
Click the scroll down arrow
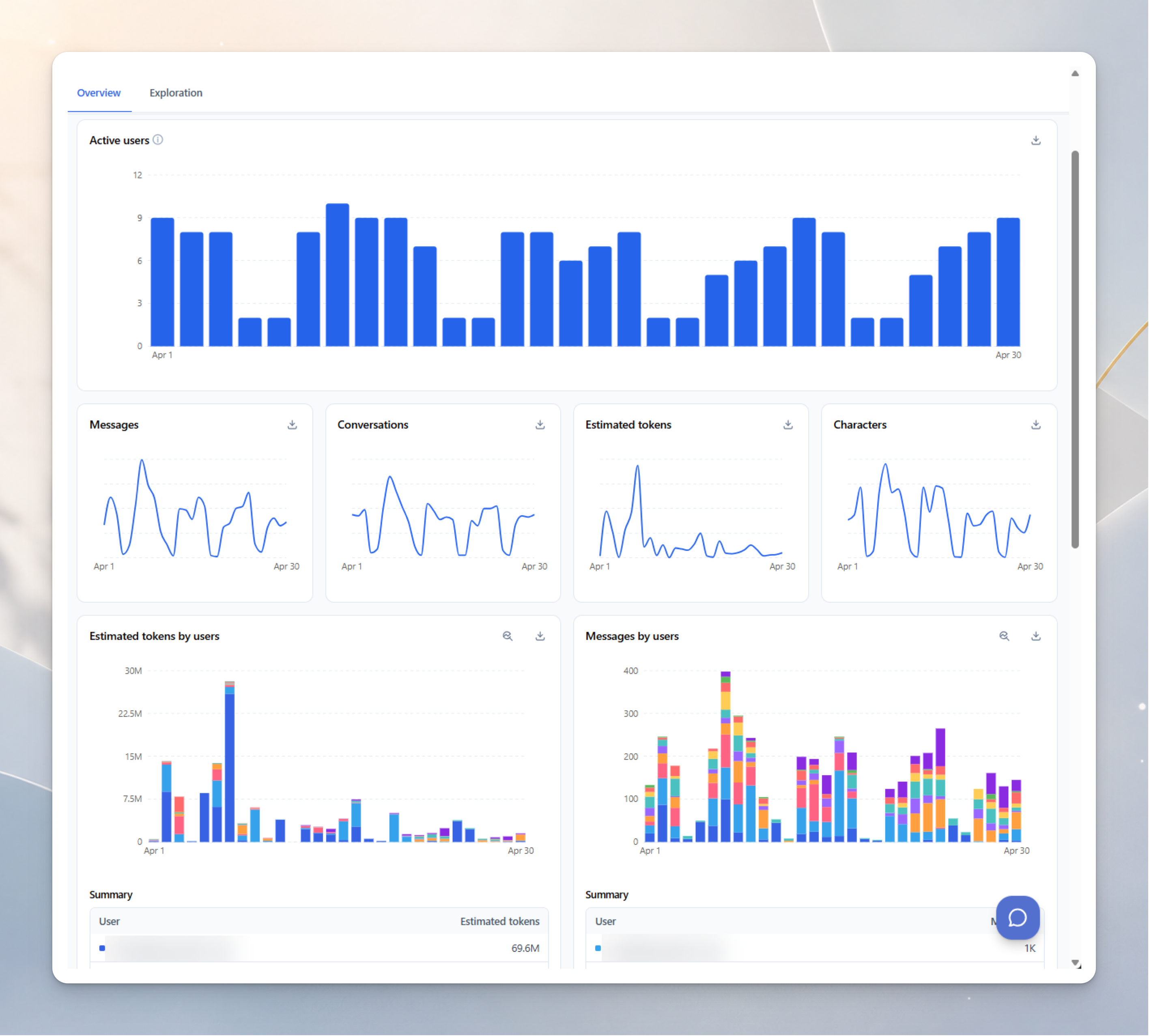click(1074, 963)
